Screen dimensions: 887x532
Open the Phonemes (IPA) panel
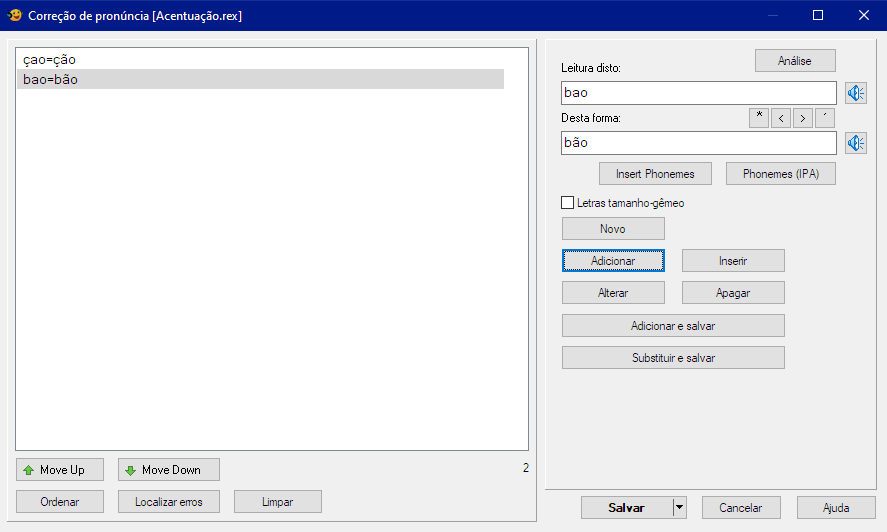click(x=780, y=174)
